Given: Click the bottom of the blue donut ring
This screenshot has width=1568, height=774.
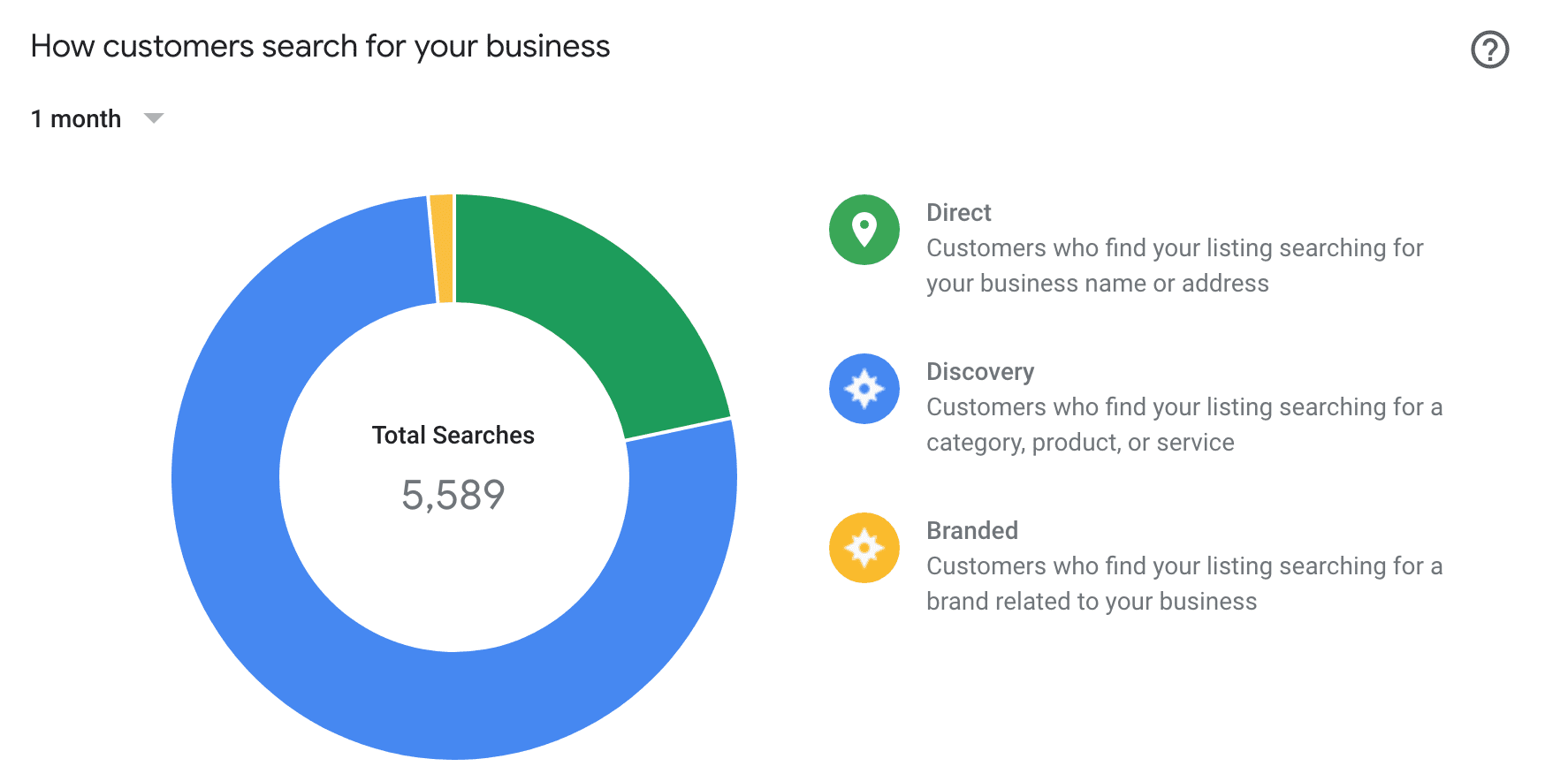Looking at the screenshot, I should (454, 707).
